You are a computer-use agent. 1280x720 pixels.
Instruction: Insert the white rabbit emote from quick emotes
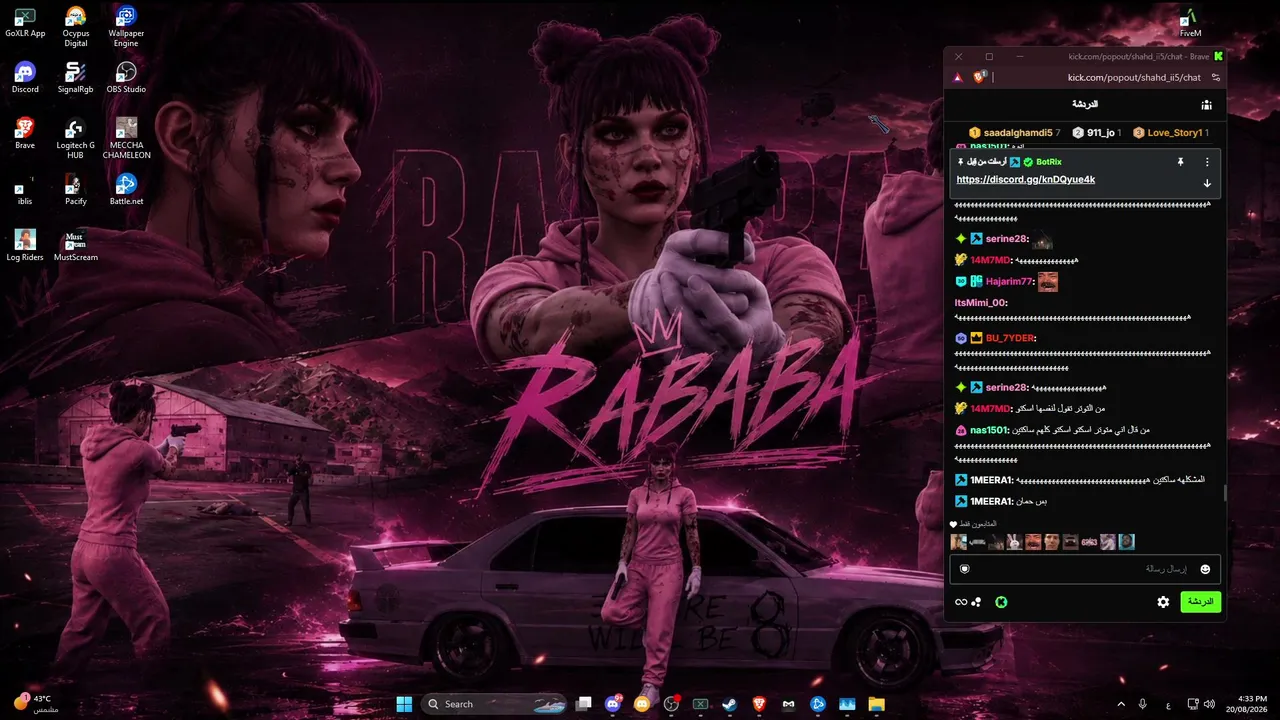click(1014, 542)
